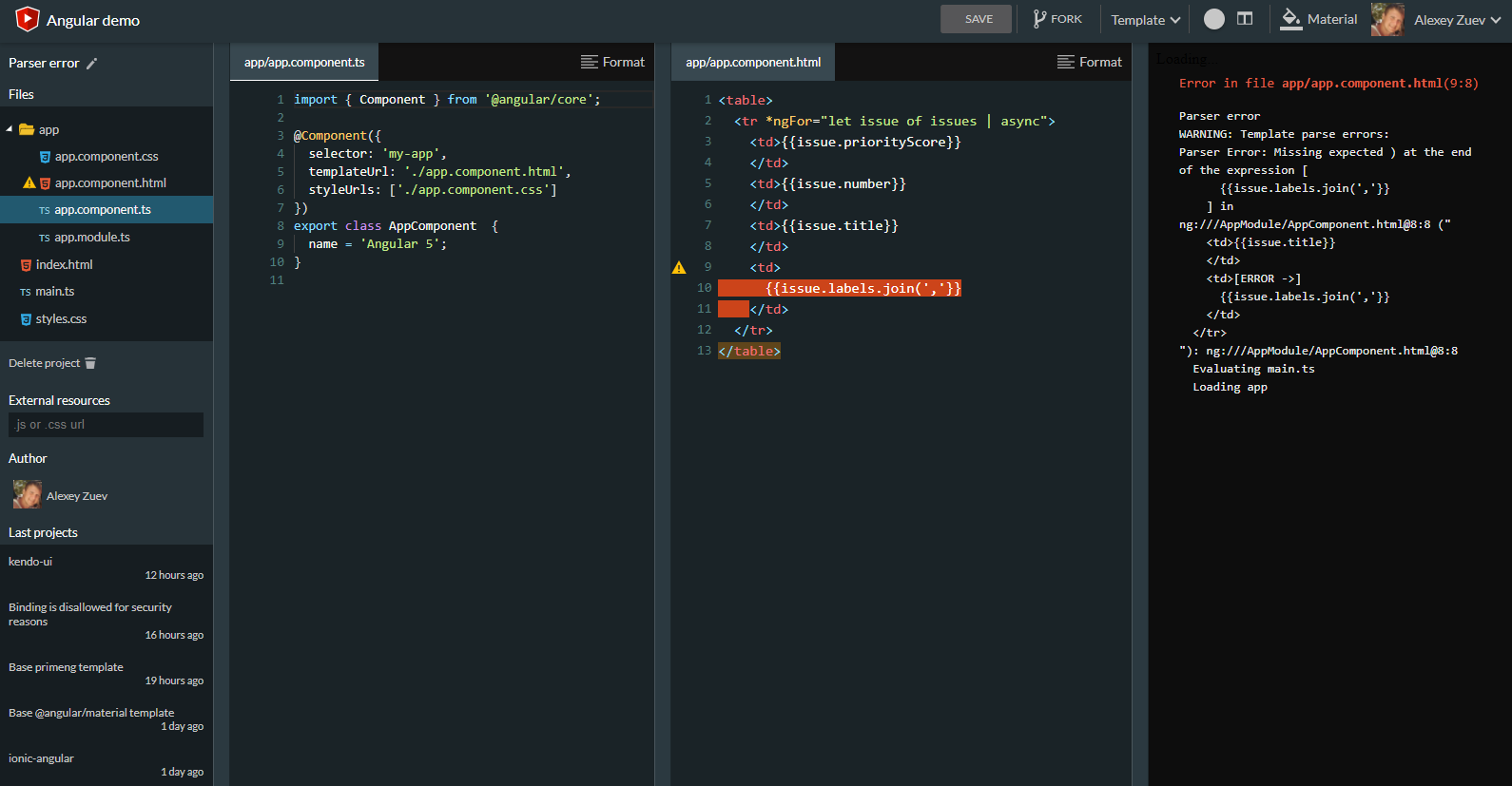1512x786 pixels.
Task: Click the pencil icon beside Parser error
Action: [92, 64]
